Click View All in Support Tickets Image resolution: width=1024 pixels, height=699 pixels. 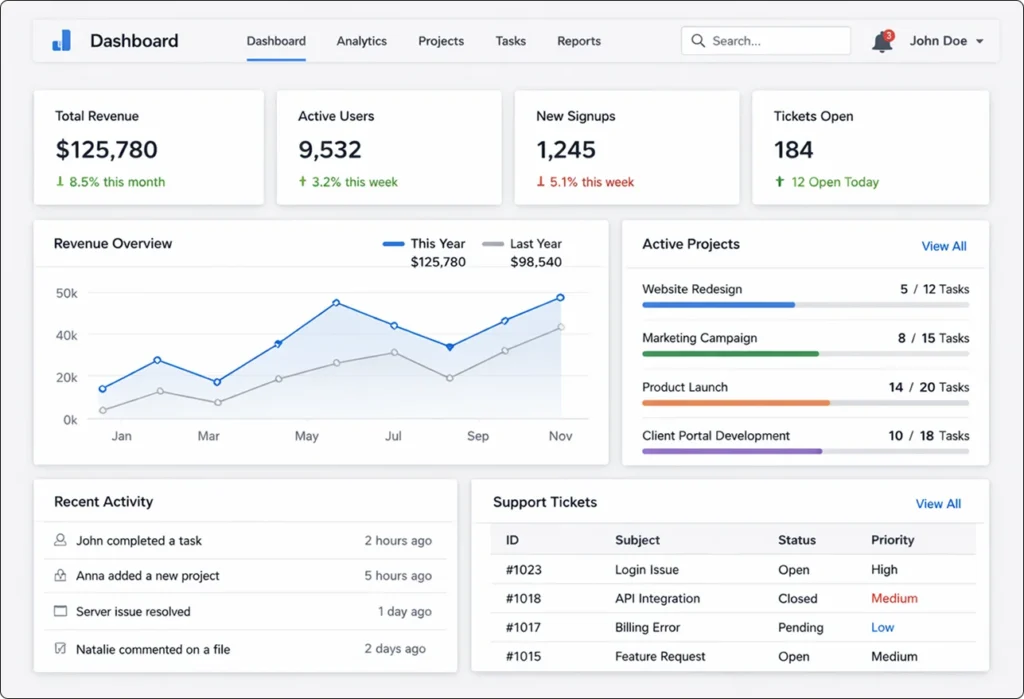937,504
